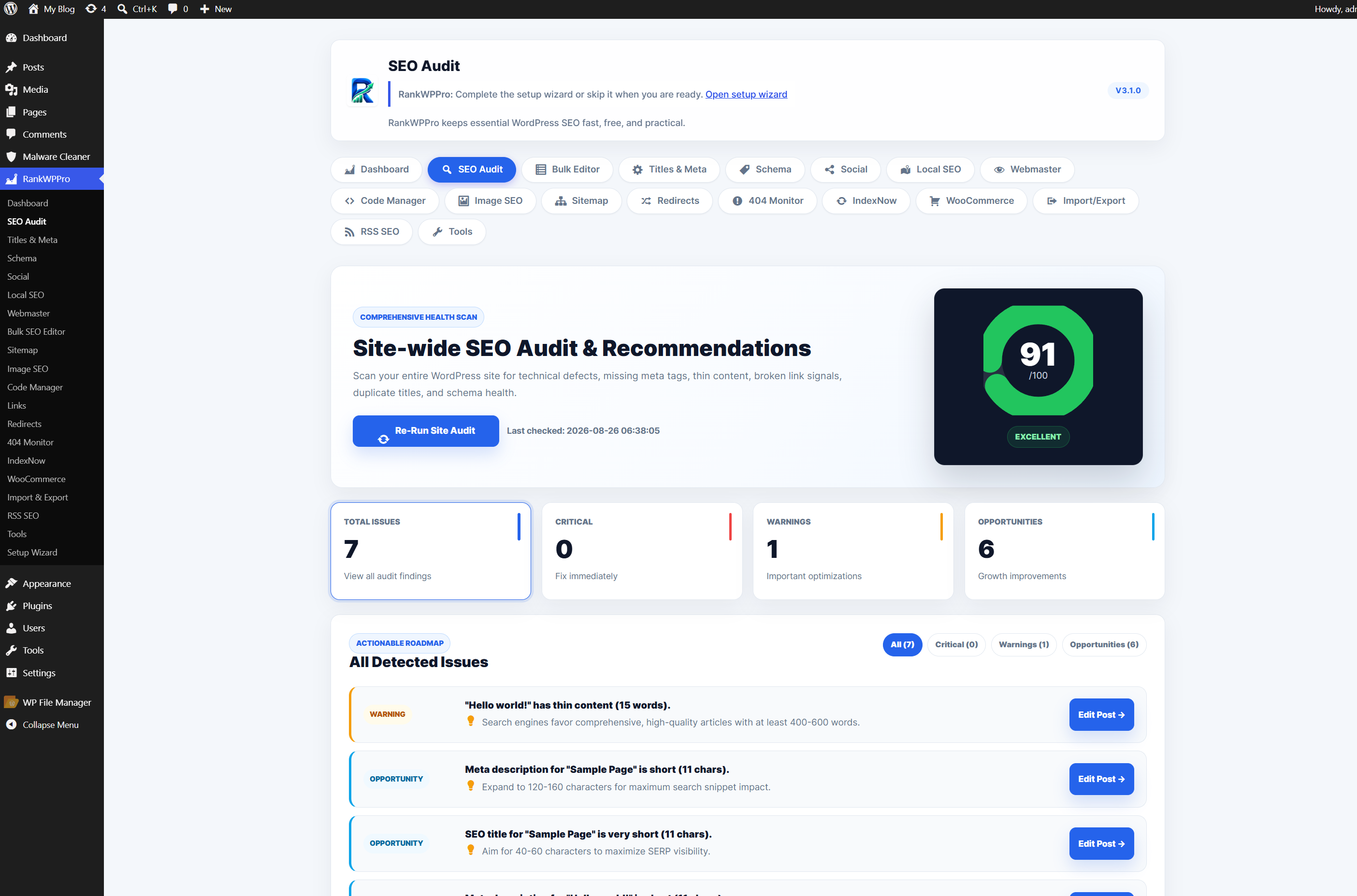Open Links in the RankWPPro submenu

click(16, 406)
